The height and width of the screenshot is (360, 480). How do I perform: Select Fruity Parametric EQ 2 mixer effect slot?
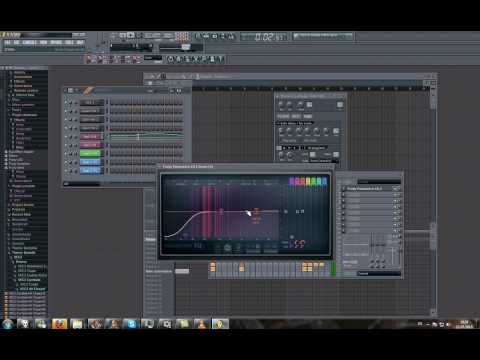pos(369,189)
